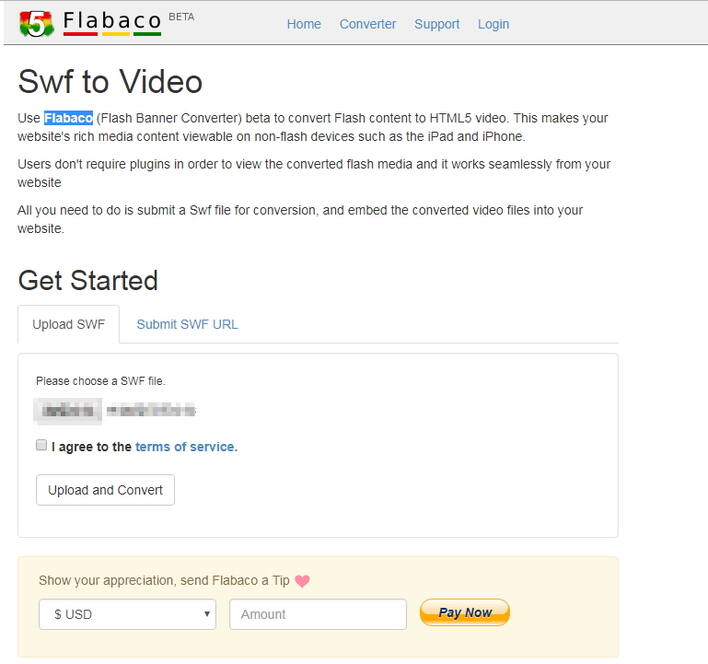Viewport: 708px width, 664px height.
Task: Click the Get Started heading
Action: (88, 280)
